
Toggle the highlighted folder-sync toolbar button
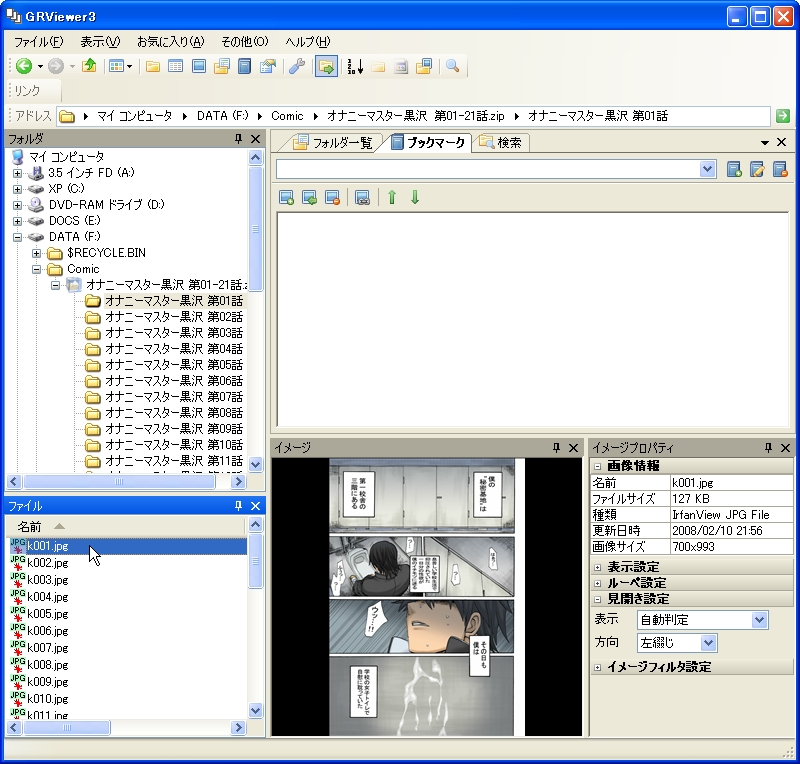(x=326, y=66)
